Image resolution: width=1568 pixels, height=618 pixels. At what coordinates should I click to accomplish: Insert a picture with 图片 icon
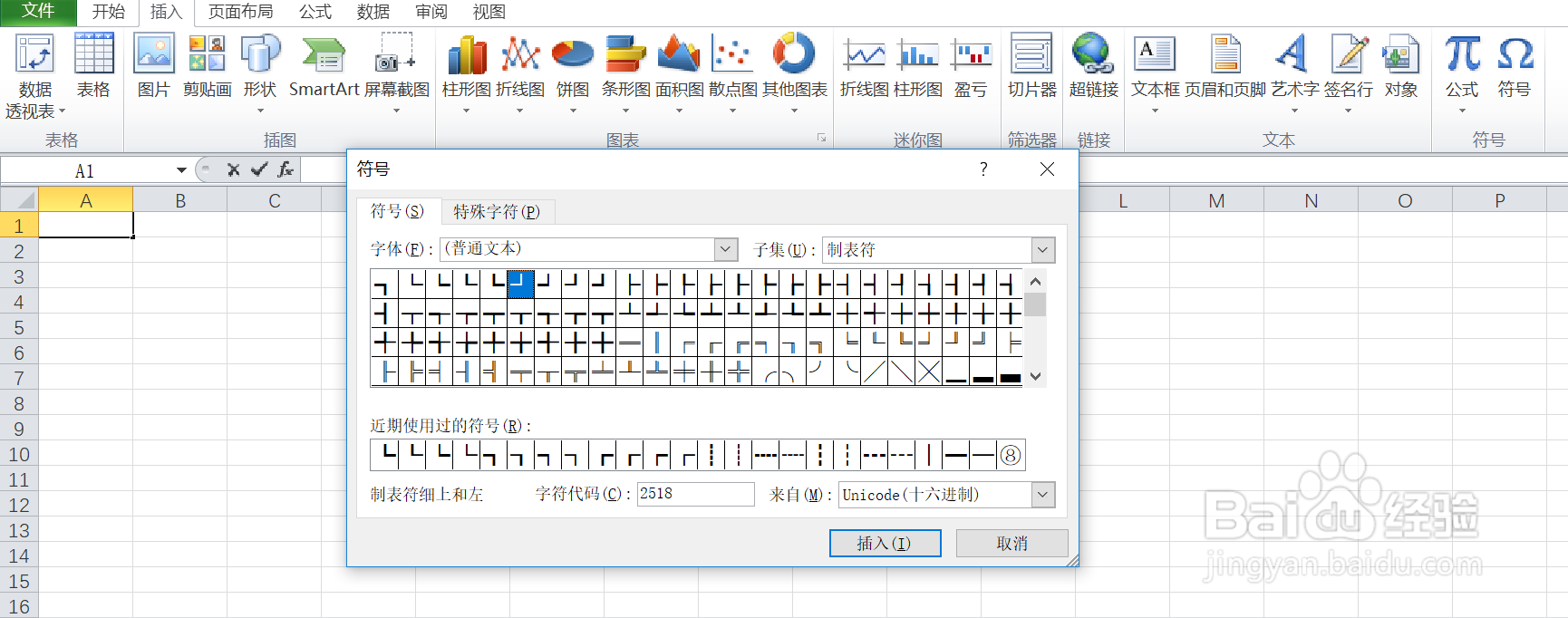coord(154,66)
